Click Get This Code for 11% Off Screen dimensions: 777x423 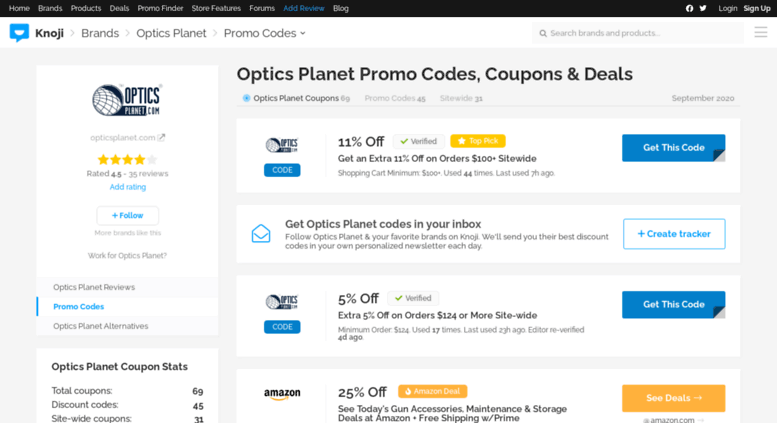(x=673, y=148)
